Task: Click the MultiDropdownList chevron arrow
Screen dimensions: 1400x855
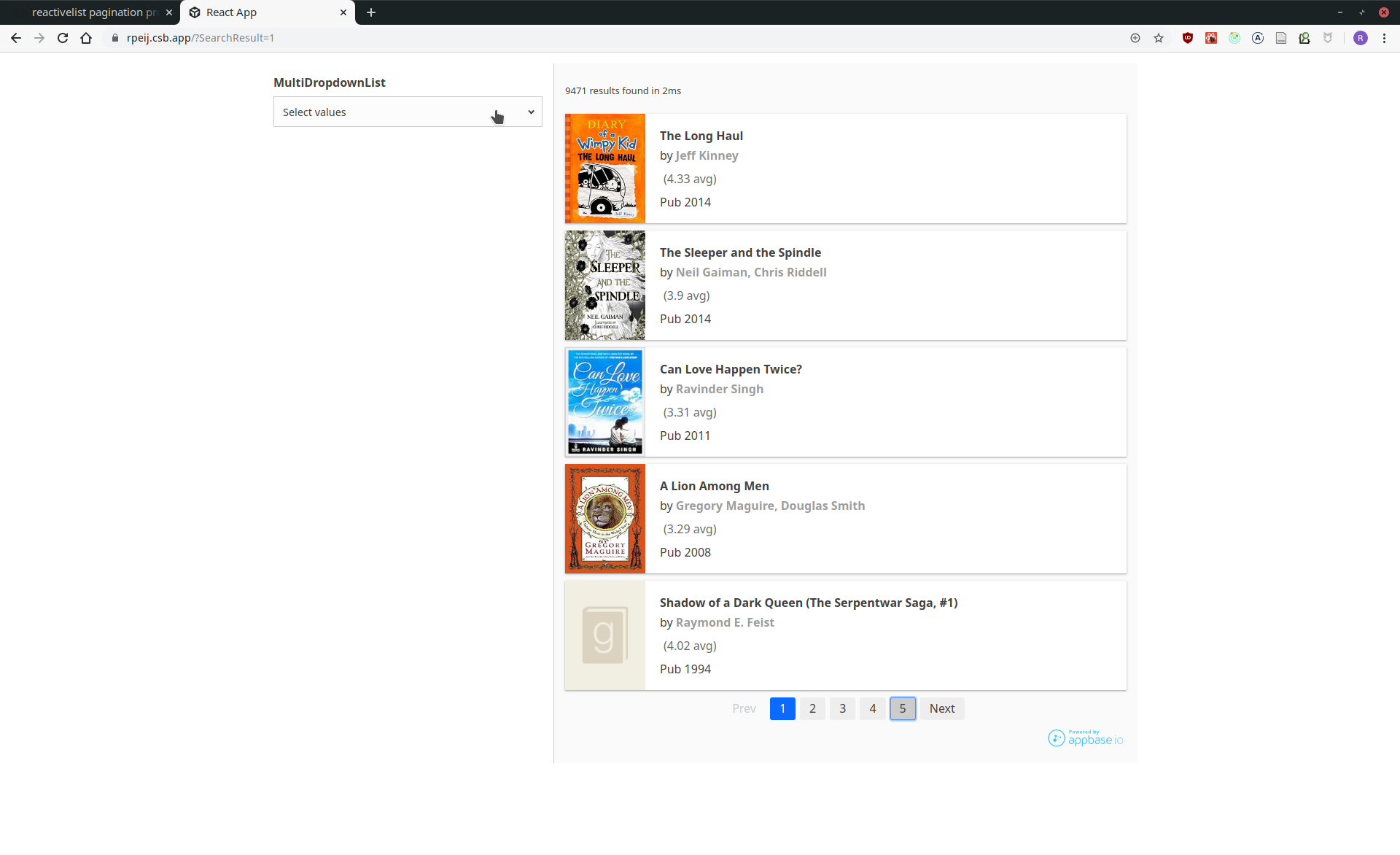Action: click(x=531, y=112)
